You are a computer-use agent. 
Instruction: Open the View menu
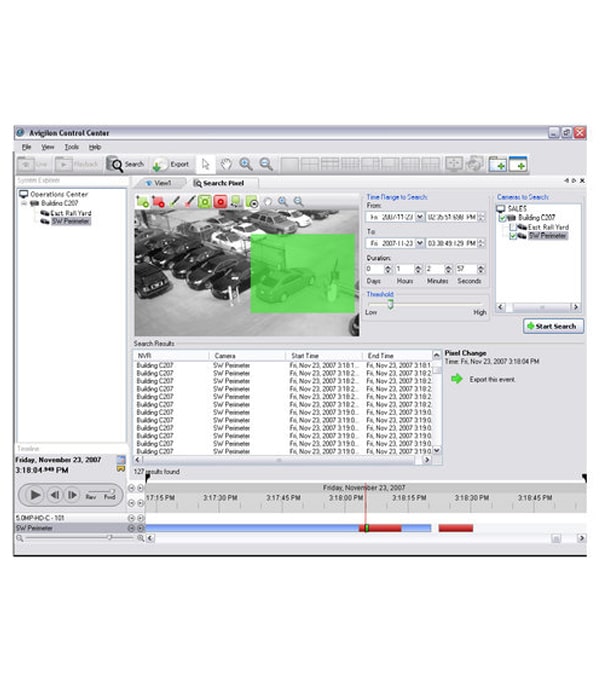pos(47,147)
